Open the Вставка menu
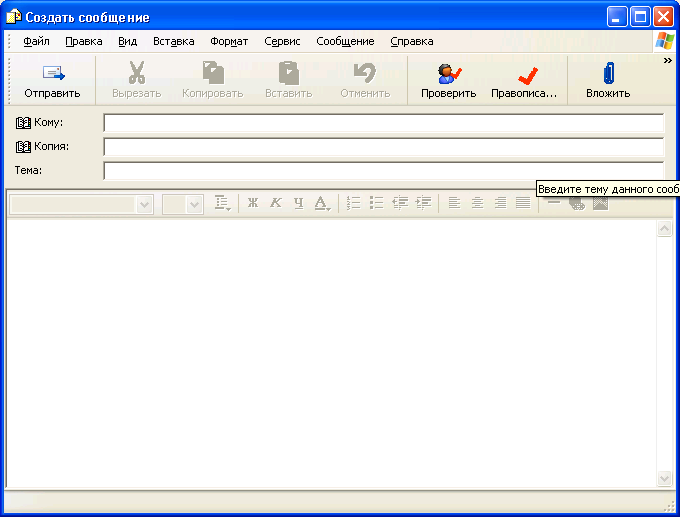Viewport: 680px width, 517px height. pos(173,41)
